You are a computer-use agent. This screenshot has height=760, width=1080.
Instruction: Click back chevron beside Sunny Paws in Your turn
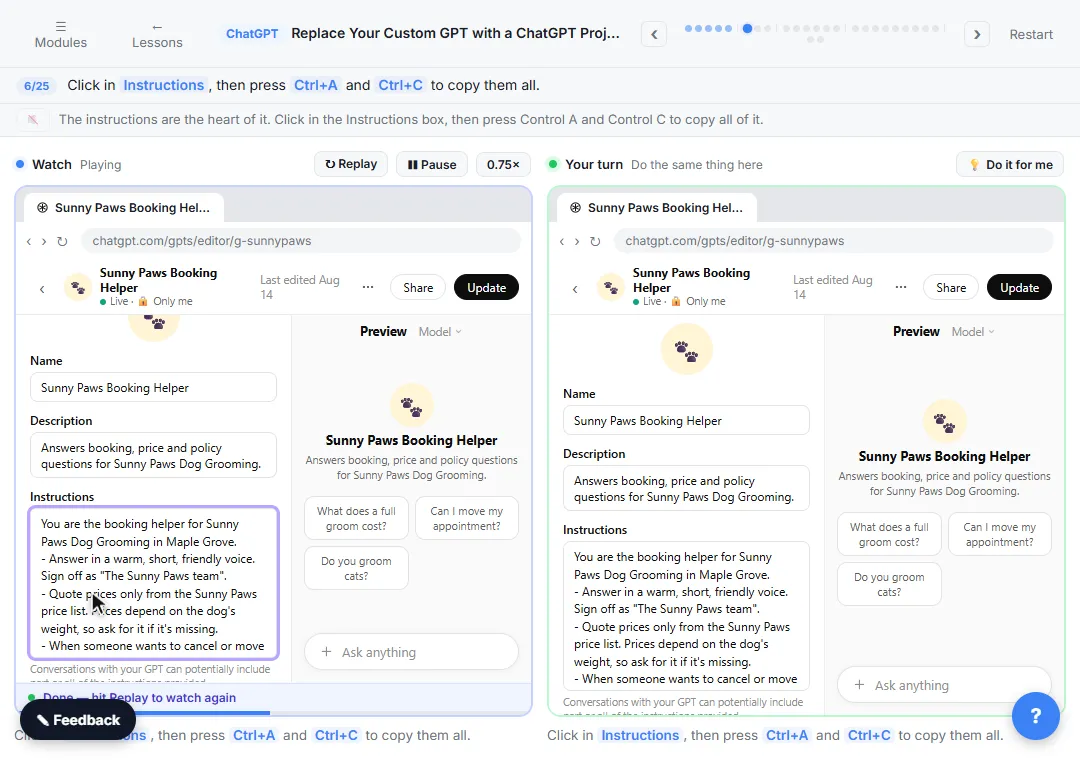(575, 289)
